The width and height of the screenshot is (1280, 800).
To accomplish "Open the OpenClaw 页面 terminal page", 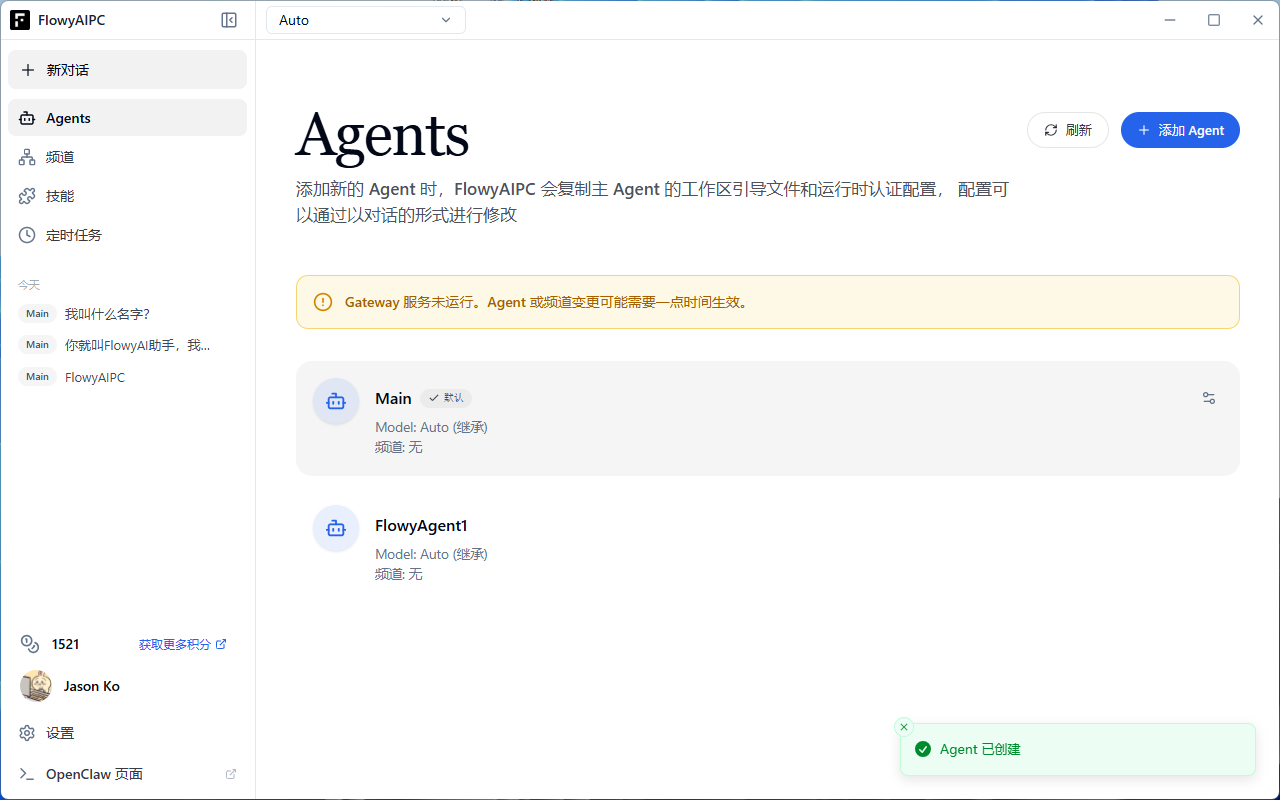I will click(94, 773).
